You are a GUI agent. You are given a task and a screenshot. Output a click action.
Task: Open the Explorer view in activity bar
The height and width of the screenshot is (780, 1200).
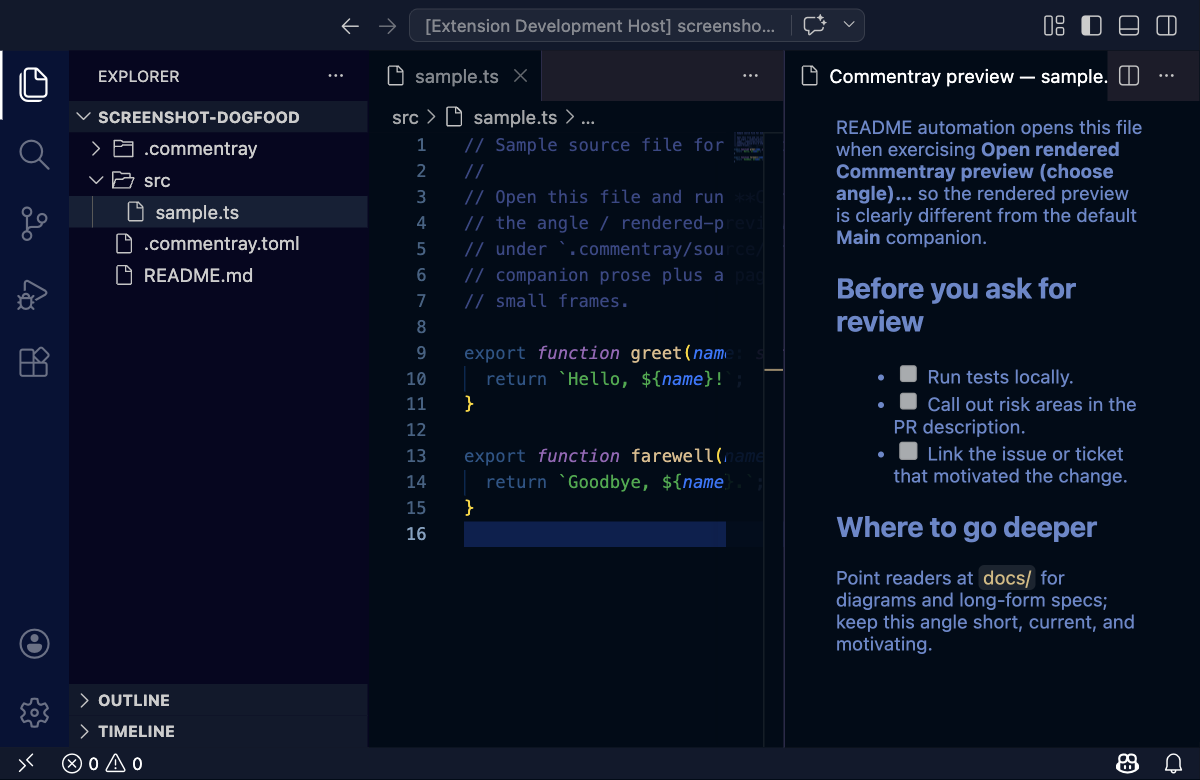pyautogui.click(x=34, y=84)
